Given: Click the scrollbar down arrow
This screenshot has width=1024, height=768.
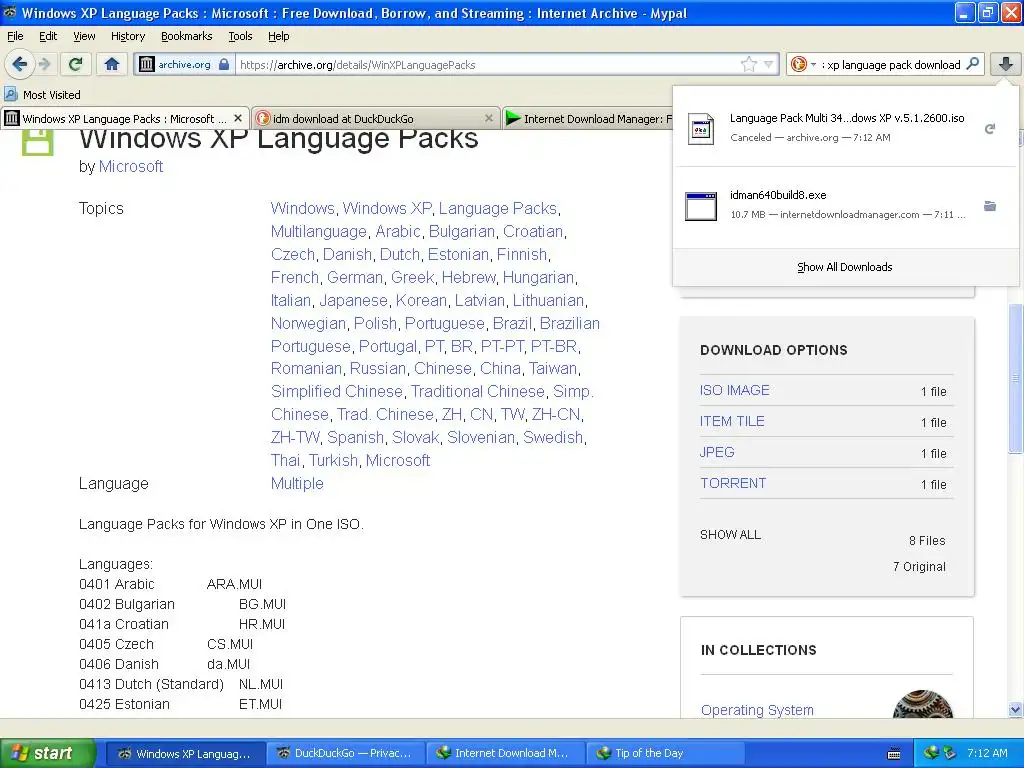Looking at the screenshot, I should (x=1015, y=709).
